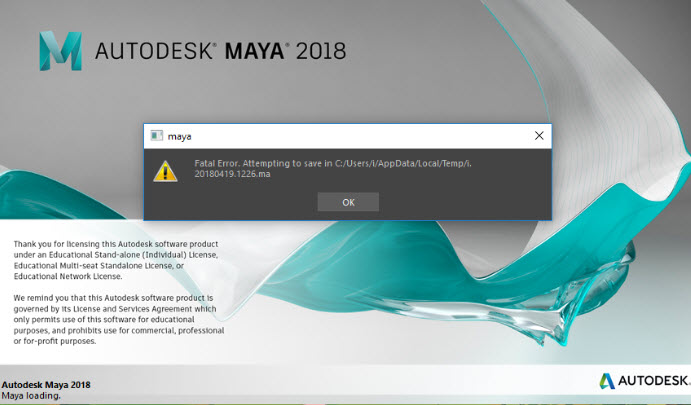Click the We remind you license paragraph
Viewport: 691px width, 405px height.
119,320
